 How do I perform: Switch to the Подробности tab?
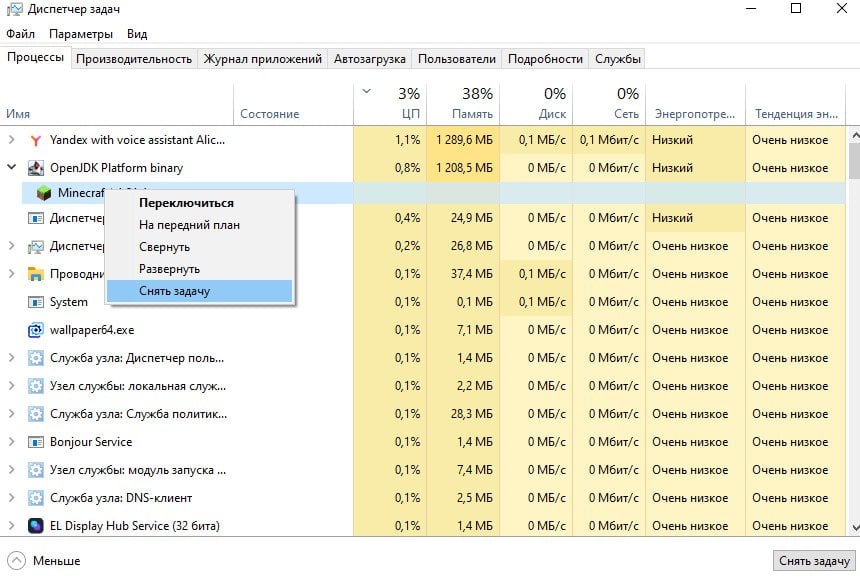(x=545, y=59)
